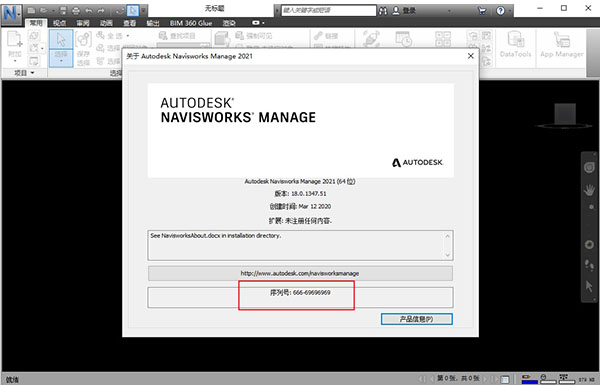
Task: Open the Autodesk store shopping cart icon
Action: 482,11
